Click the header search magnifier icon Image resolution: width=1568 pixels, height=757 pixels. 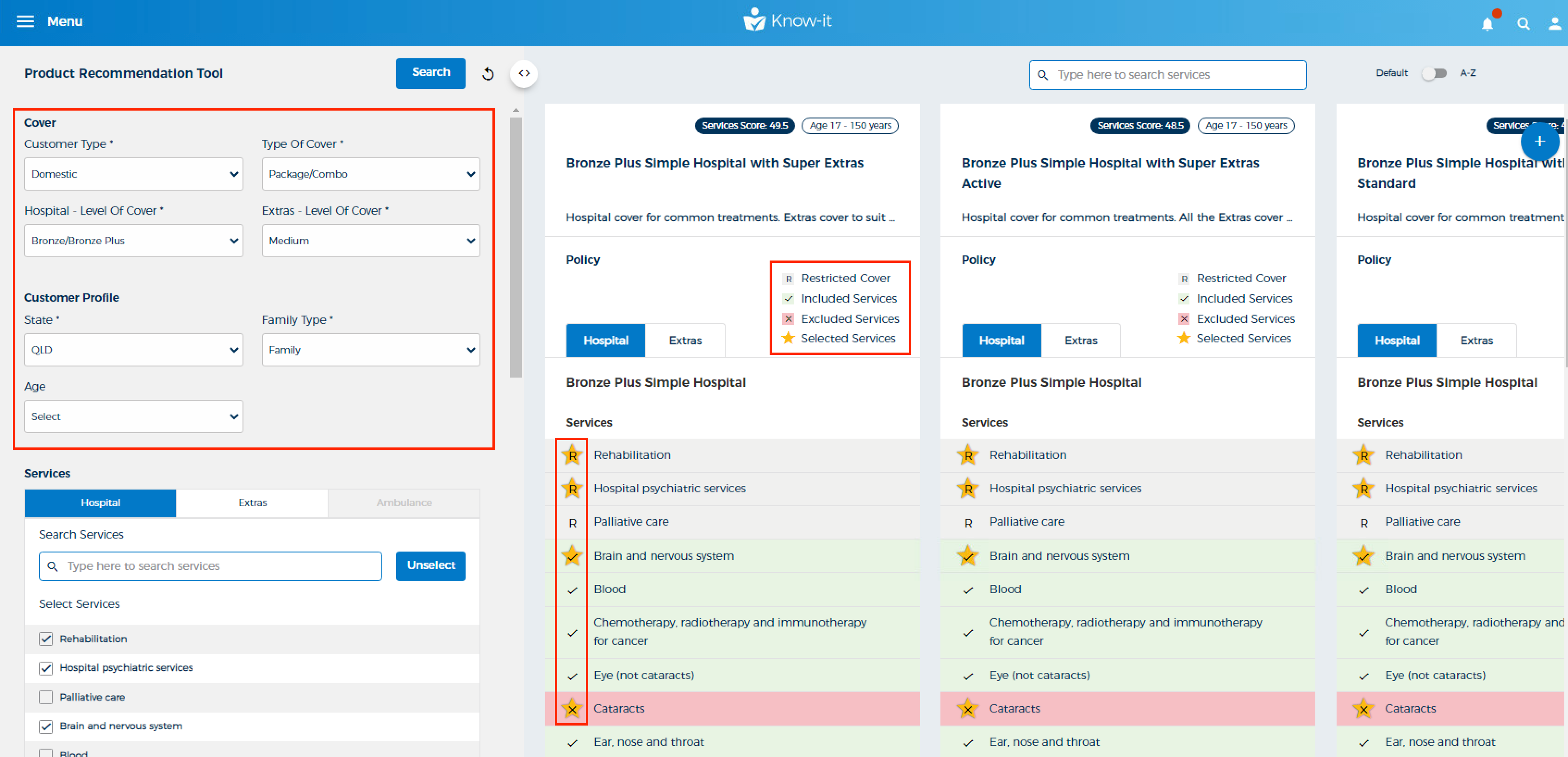tap(1524, 24)
